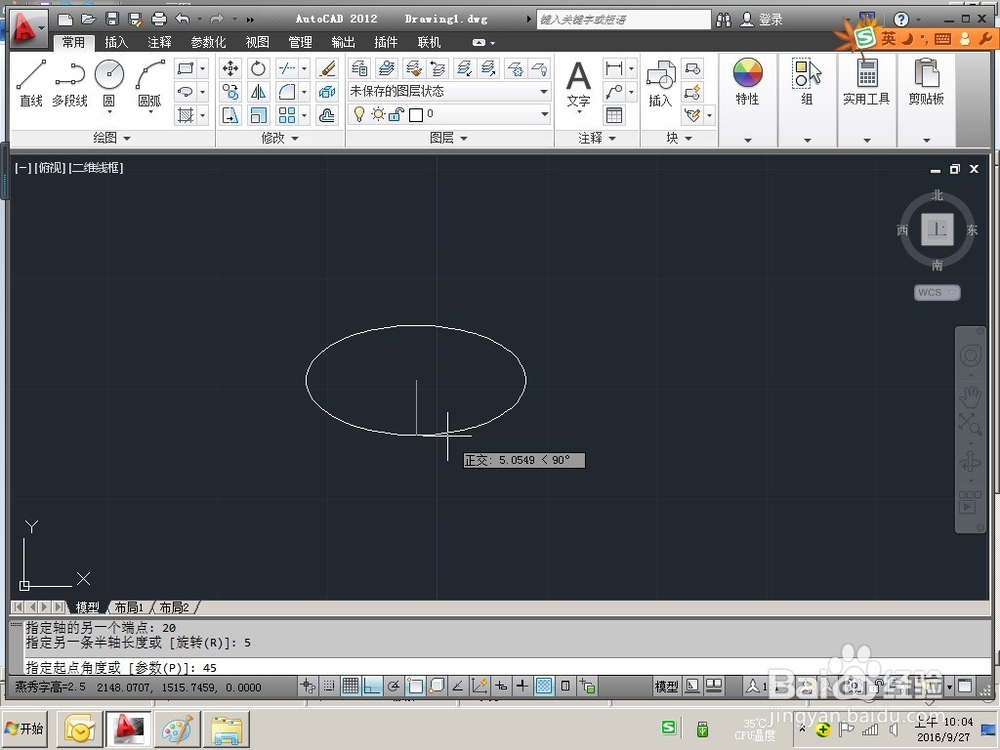Click the Windows 开始 start button

click(25, 728)
